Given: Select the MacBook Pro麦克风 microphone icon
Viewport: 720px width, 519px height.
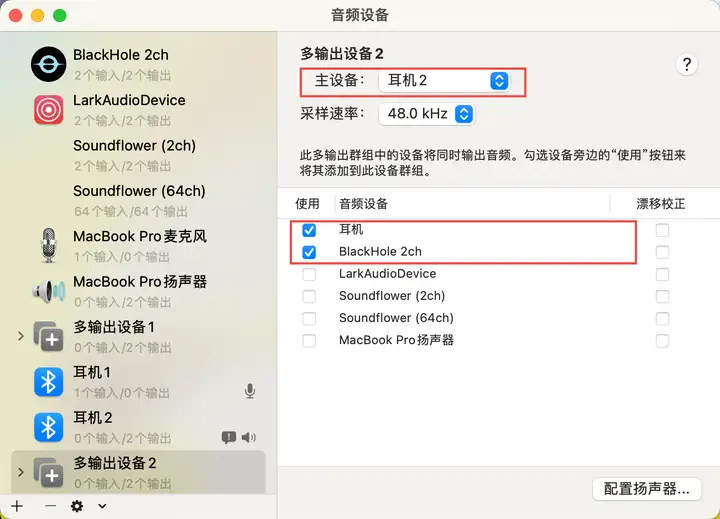Looking at the screenshot, I should pos(49,246).
